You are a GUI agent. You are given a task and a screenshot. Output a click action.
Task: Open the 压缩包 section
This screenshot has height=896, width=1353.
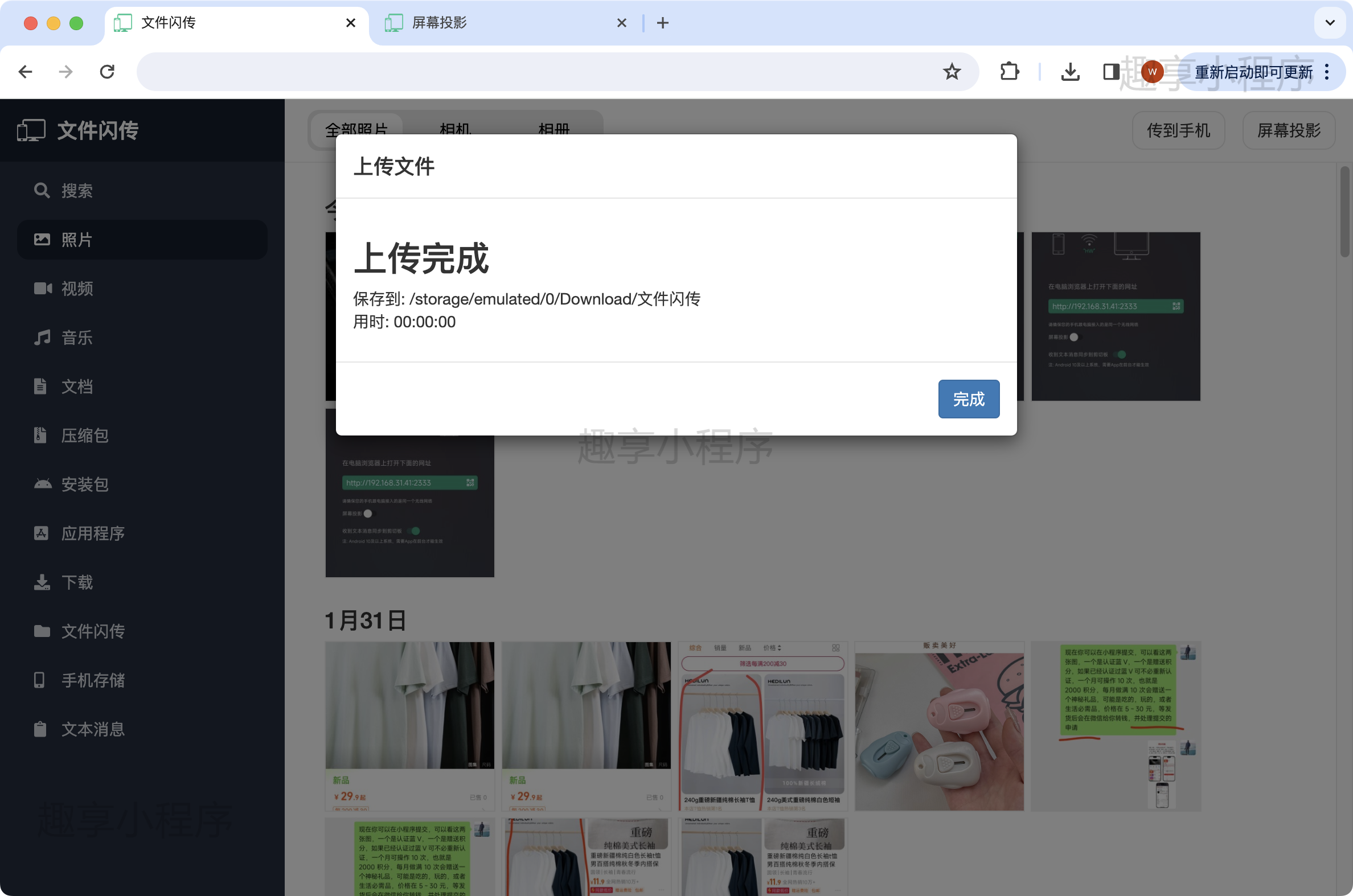(142, 435)
